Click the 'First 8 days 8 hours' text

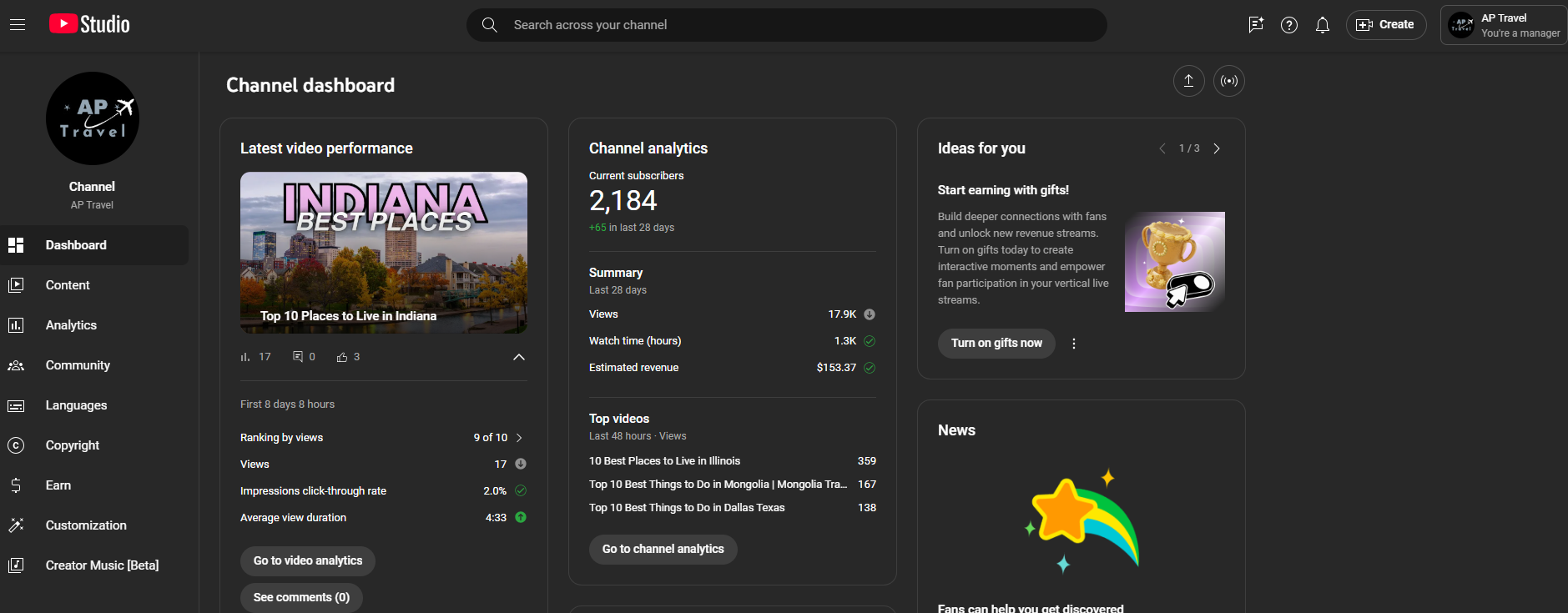click(x=287, y=404)
